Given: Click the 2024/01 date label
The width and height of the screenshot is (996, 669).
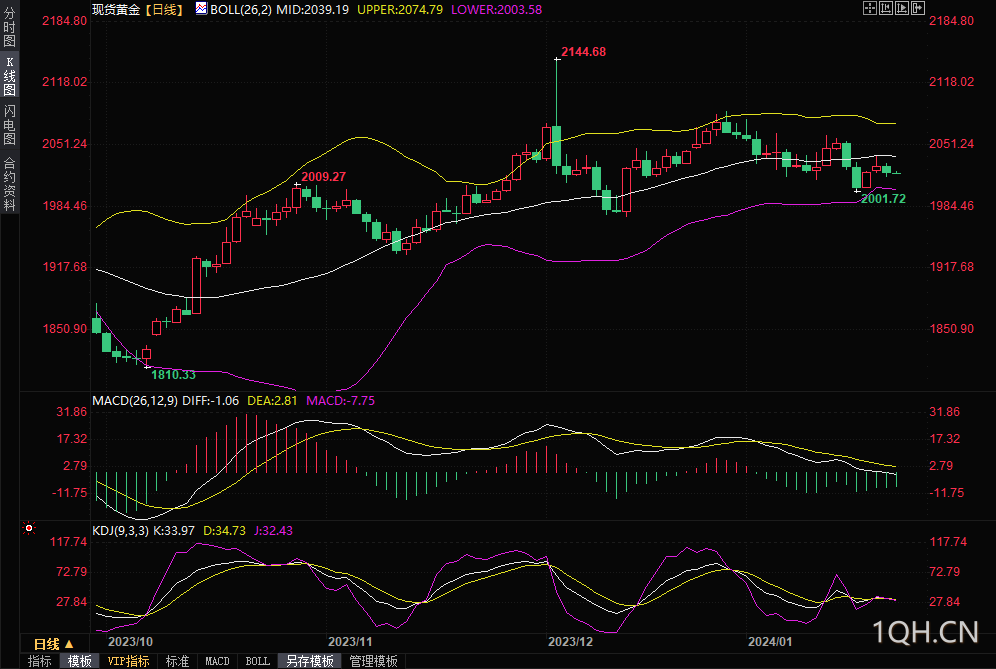Looking at the screenshot, I should [770, 641].
